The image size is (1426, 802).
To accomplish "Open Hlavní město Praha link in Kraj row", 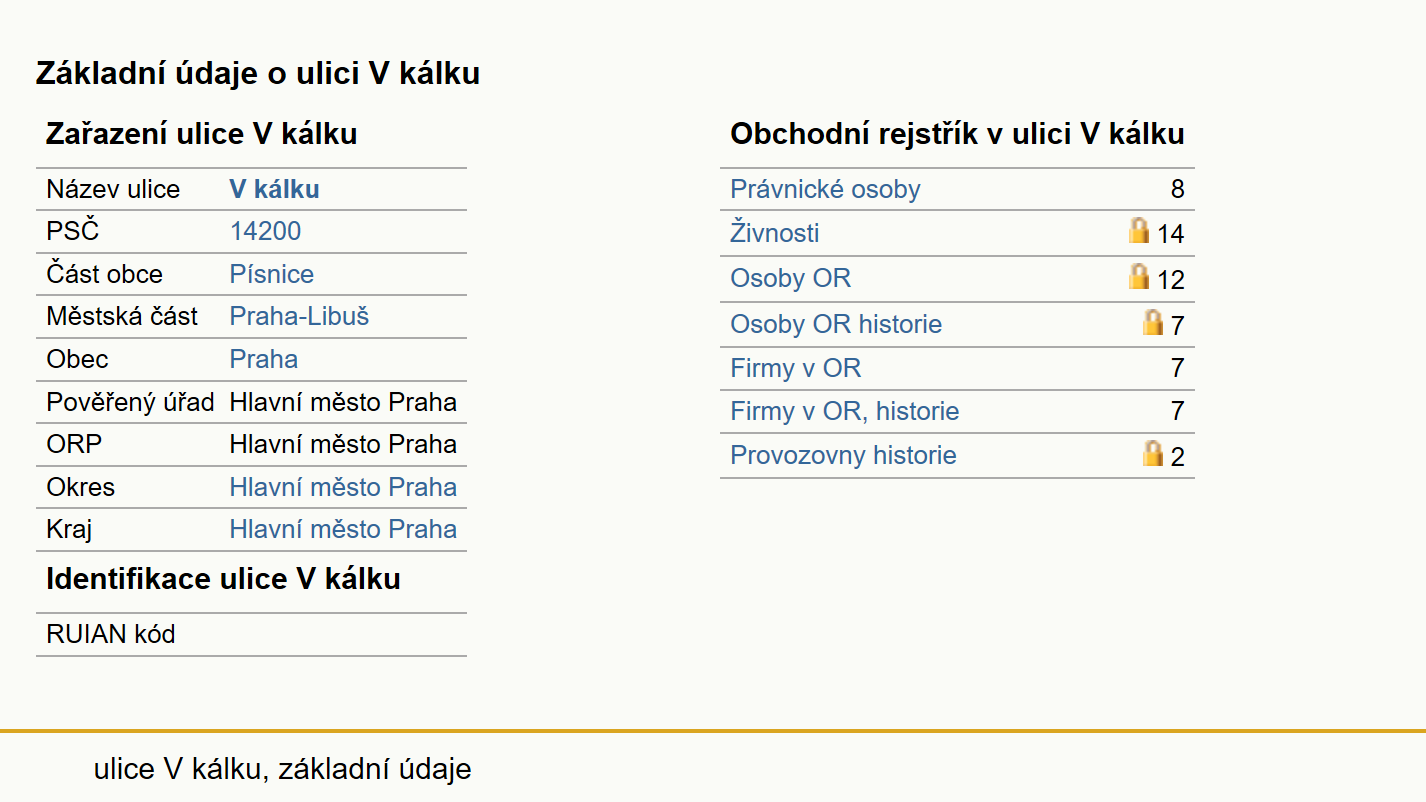I will [343, 530].
